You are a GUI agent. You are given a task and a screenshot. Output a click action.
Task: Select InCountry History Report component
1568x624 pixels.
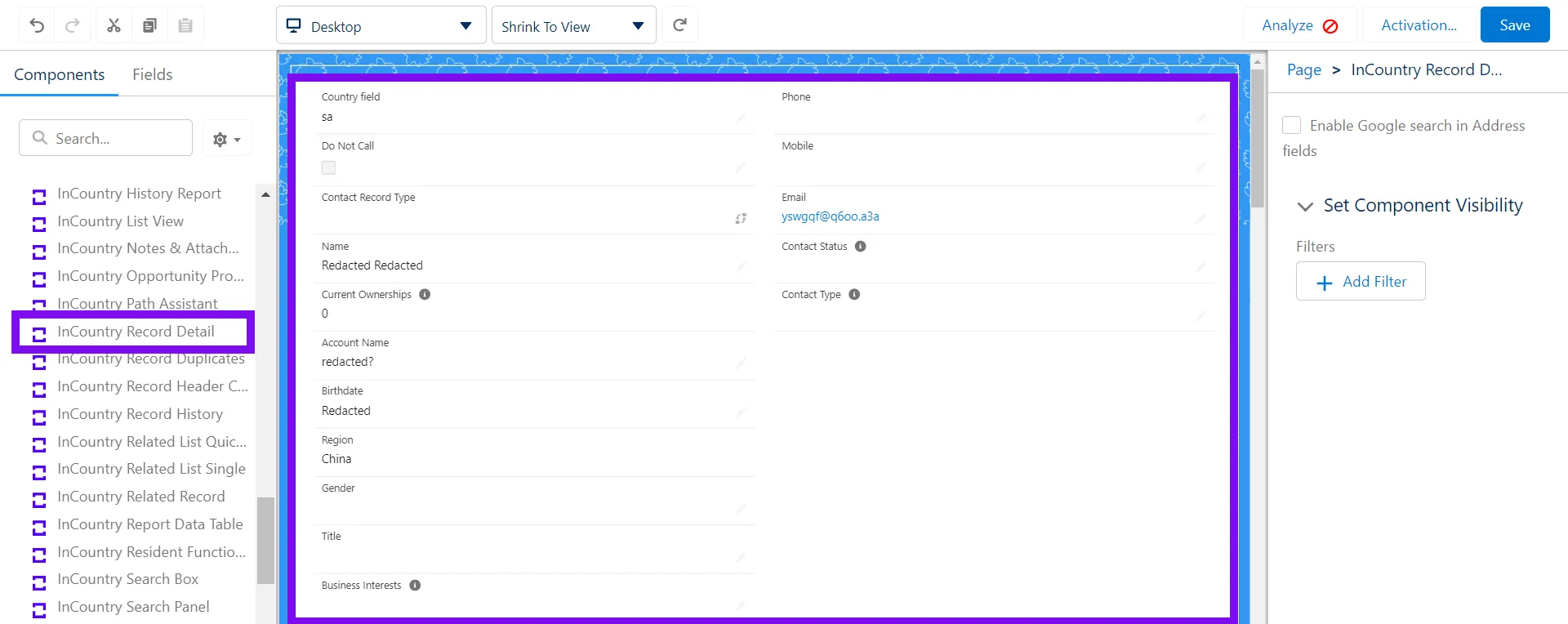point(139,194)
